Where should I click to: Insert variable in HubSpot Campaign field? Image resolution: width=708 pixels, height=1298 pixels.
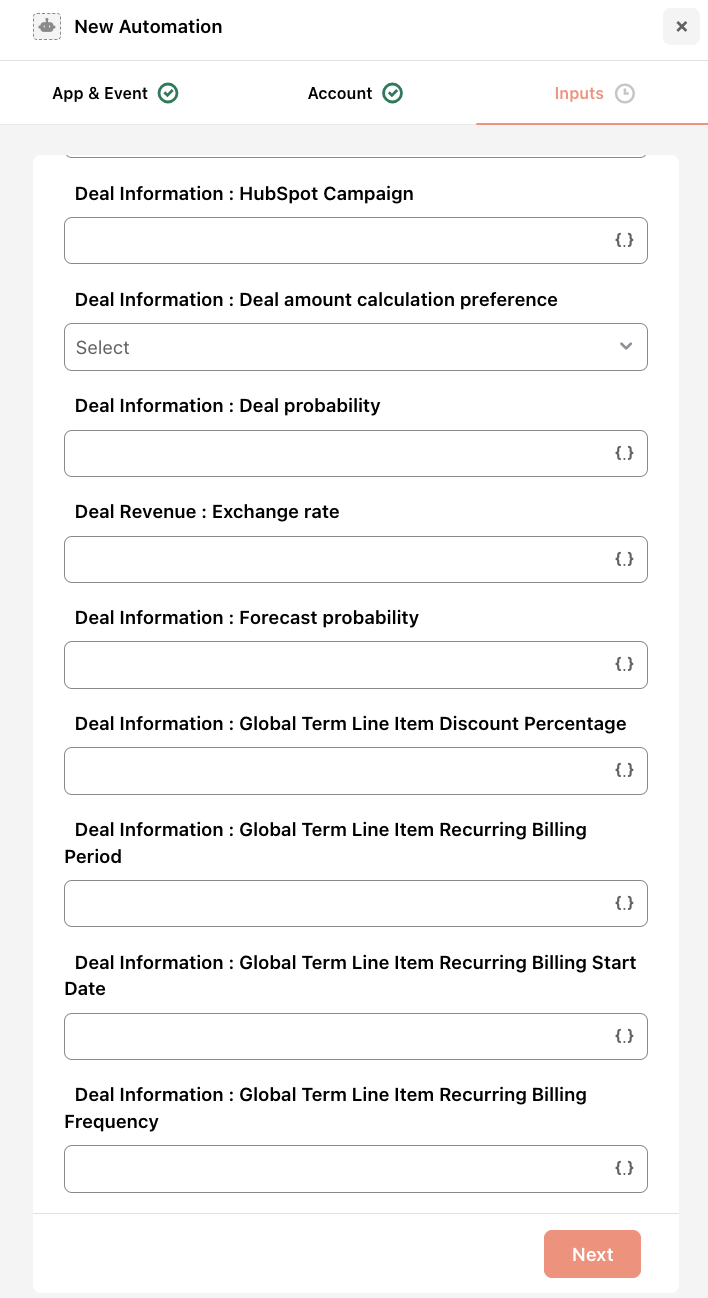click(x=624, y=241)
